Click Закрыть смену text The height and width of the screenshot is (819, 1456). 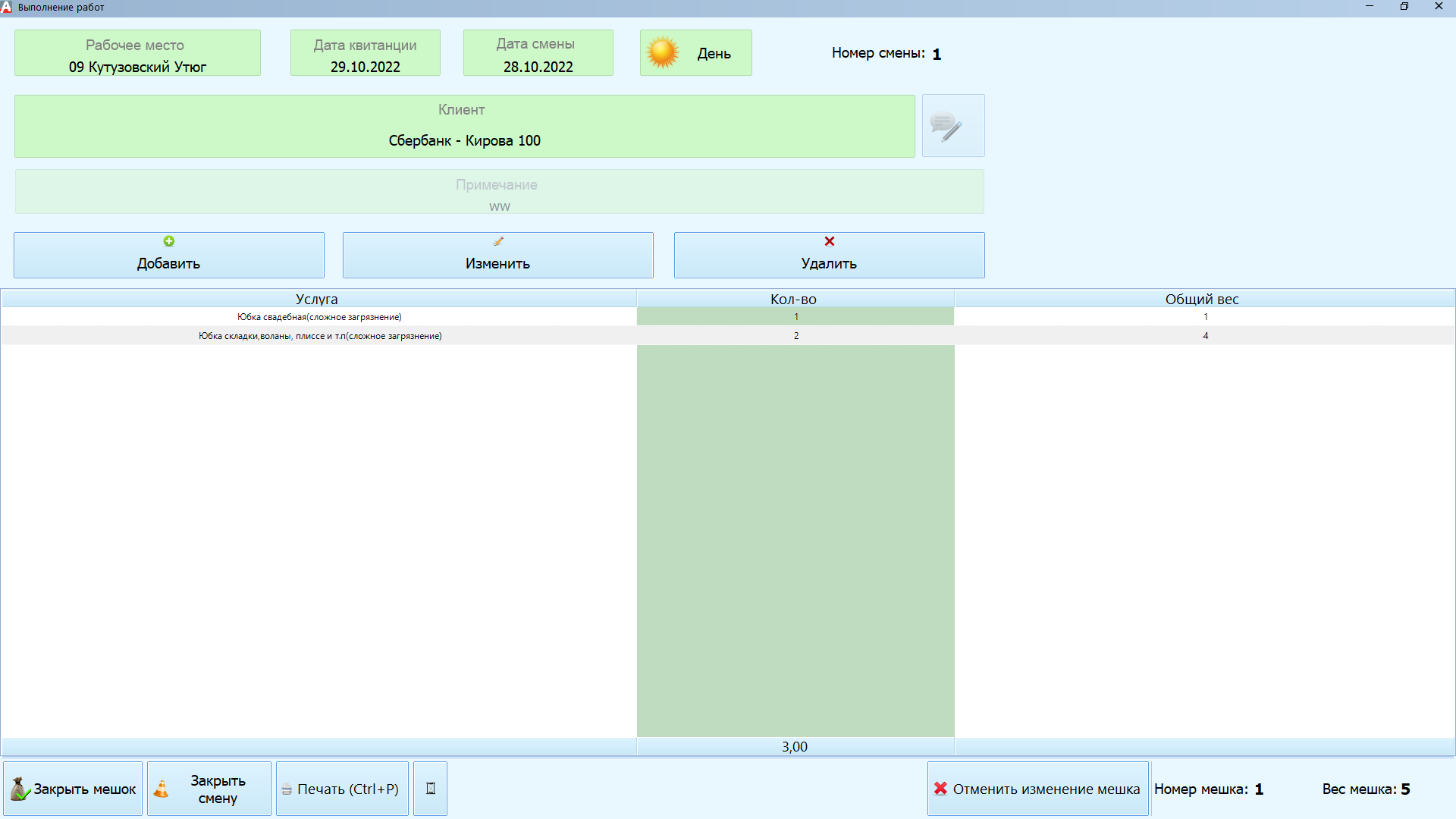pyautogui.click(x=218, y=789)
